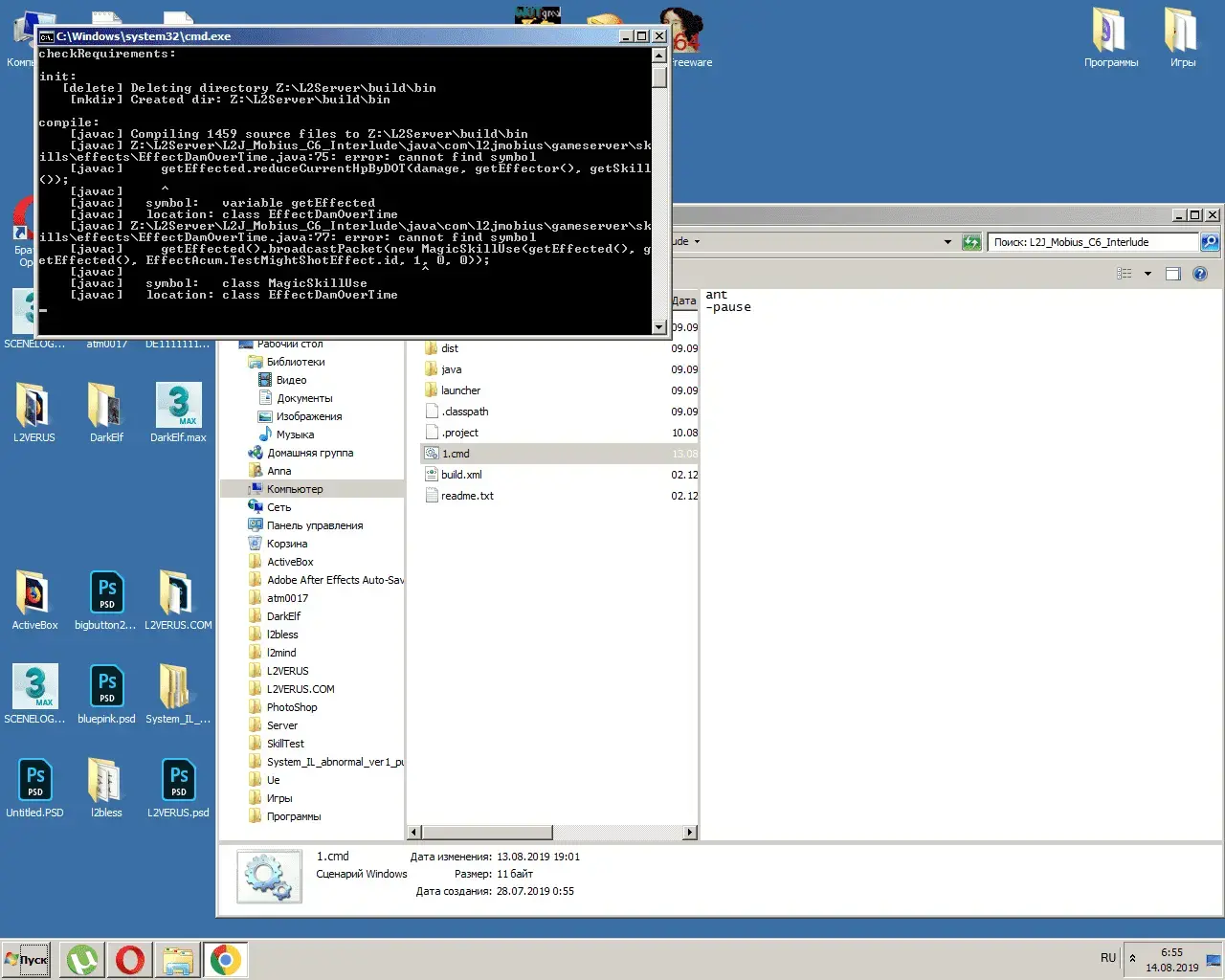Select bluepink.psd desktop icon
This screenshot has height=980, width=1225.
pyautogui.click(x=106, y=694)
